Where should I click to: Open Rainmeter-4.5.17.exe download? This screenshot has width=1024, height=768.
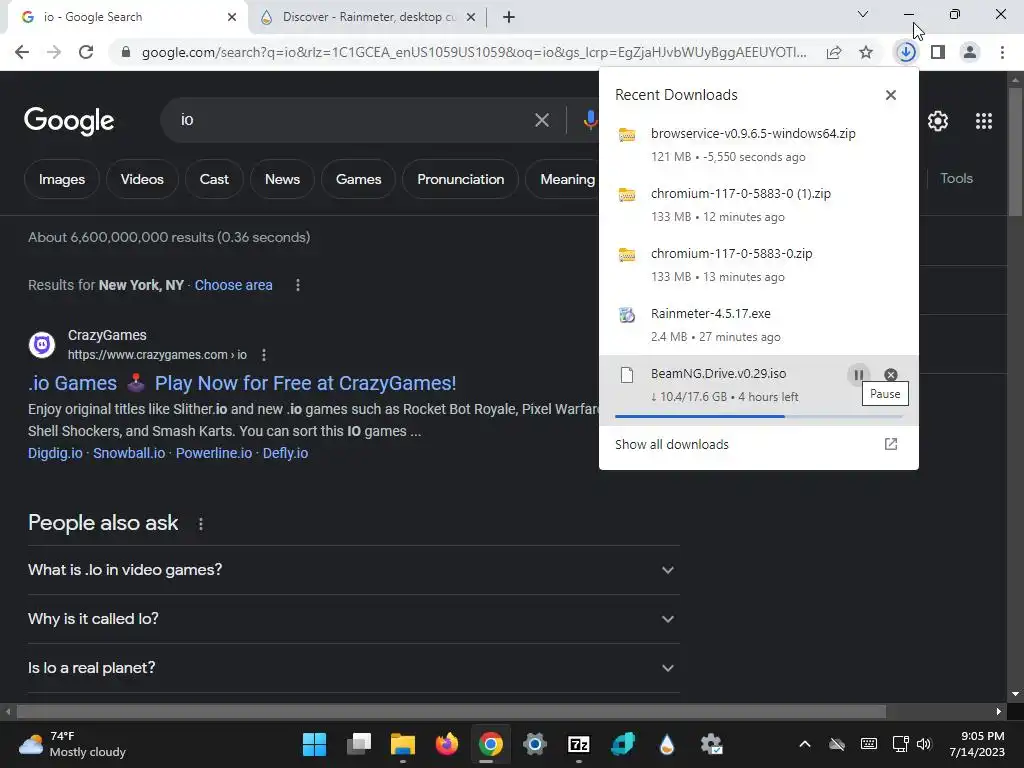point(758,325)
